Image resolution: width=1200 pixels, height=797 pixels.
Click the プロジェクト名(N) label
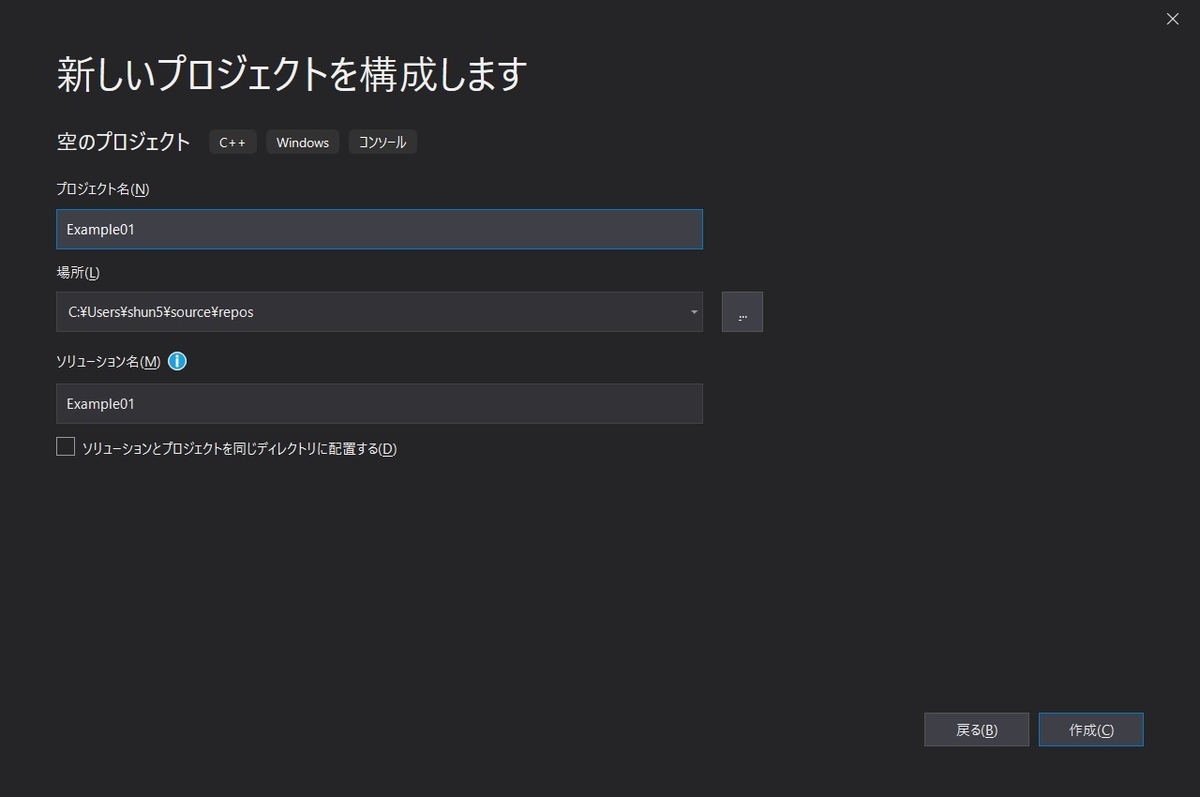tap(103, 189)
